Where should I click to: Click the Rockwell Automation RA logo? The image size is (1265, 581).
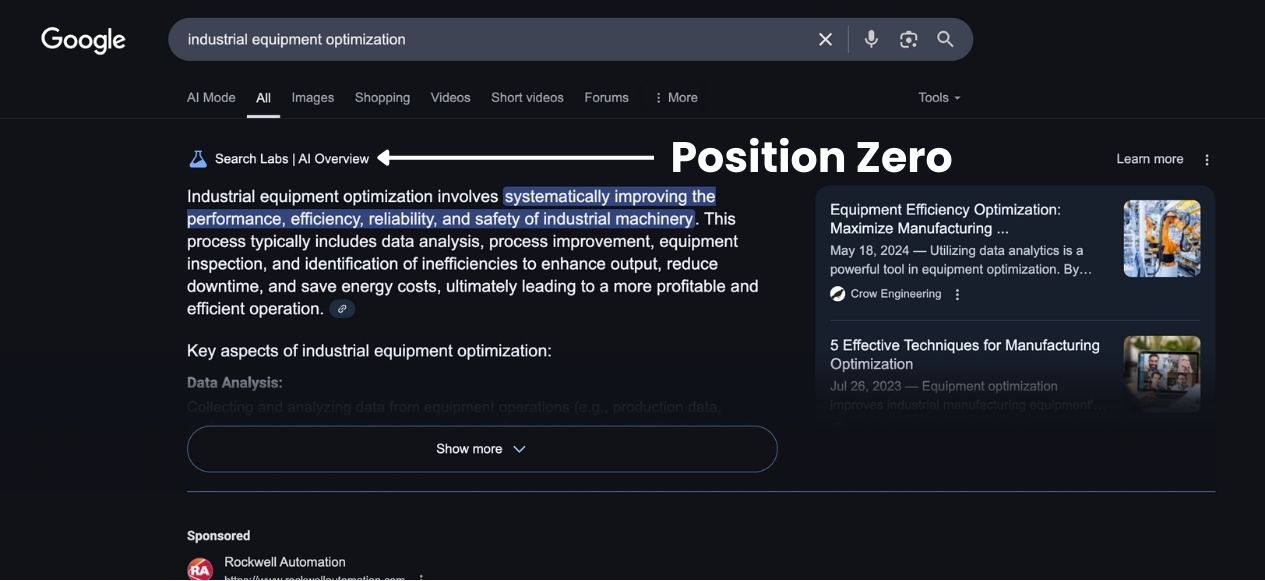tap(200, 569)
